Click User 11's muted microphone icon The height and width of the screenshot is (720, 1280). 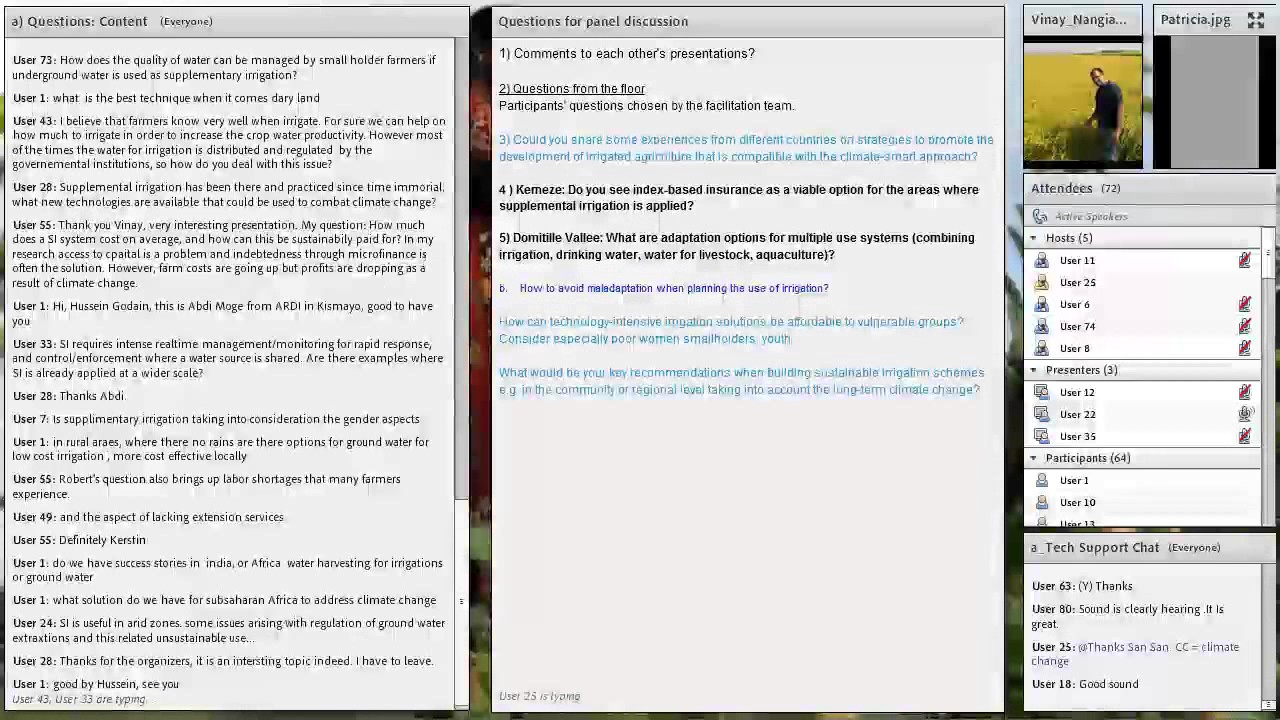(x=1244, y=260)
